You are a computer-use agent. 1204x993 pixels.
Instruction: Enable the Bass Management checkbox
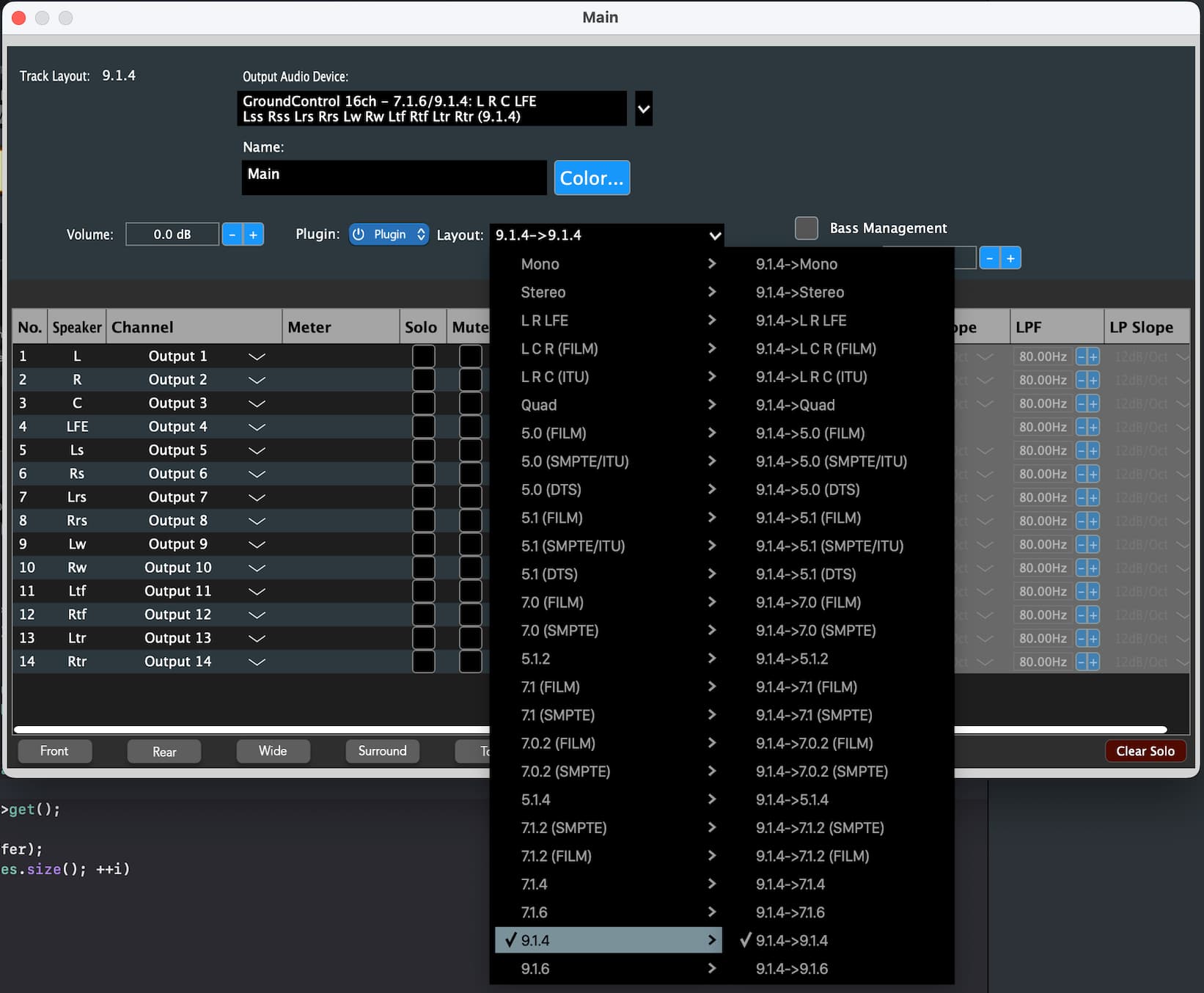(807, 228)
